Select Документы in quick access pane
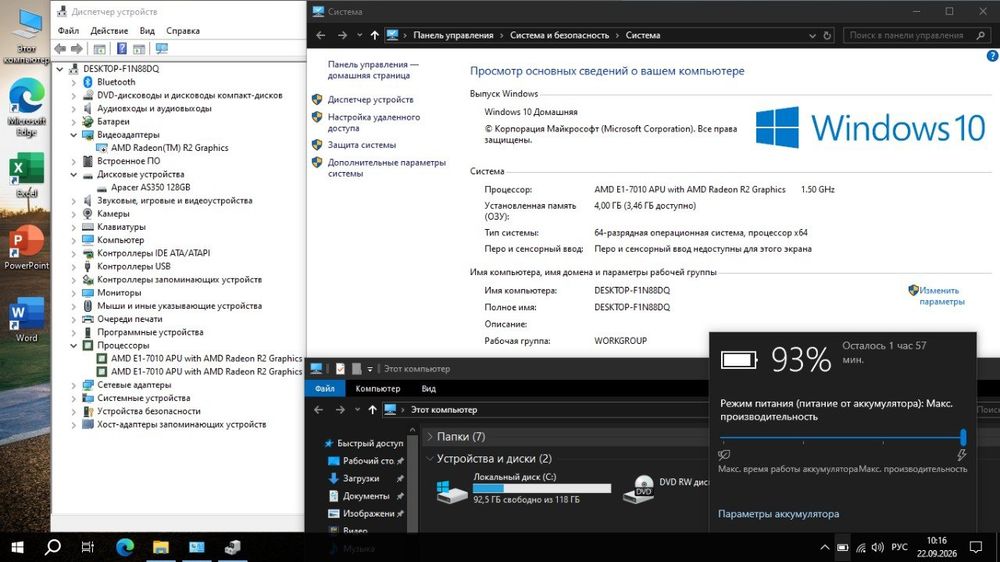 (366, 496)
